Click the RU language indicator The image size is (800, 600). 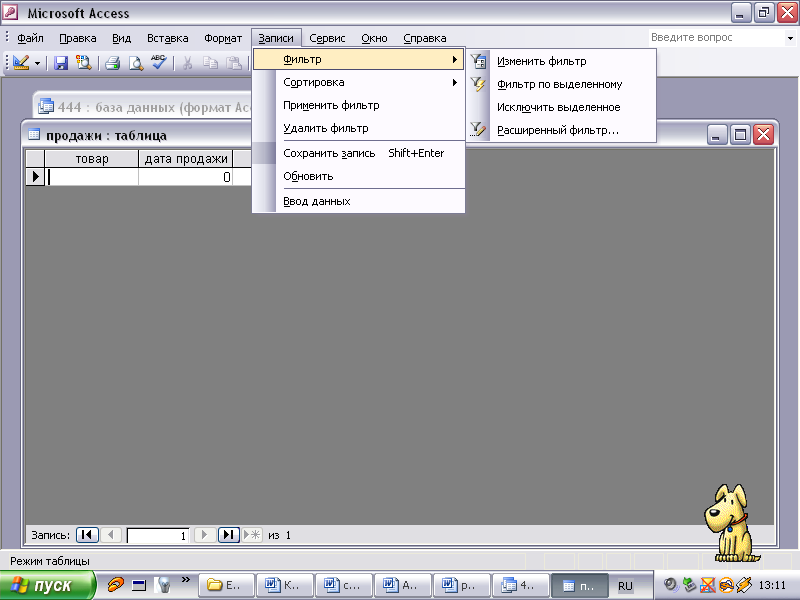coord(625,586)
